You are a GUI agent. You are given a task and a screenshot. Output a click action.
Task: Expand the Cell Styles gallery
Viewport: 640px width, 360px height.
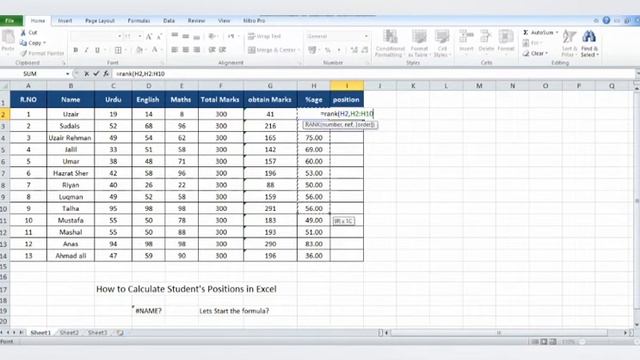(x=441, y=43)
